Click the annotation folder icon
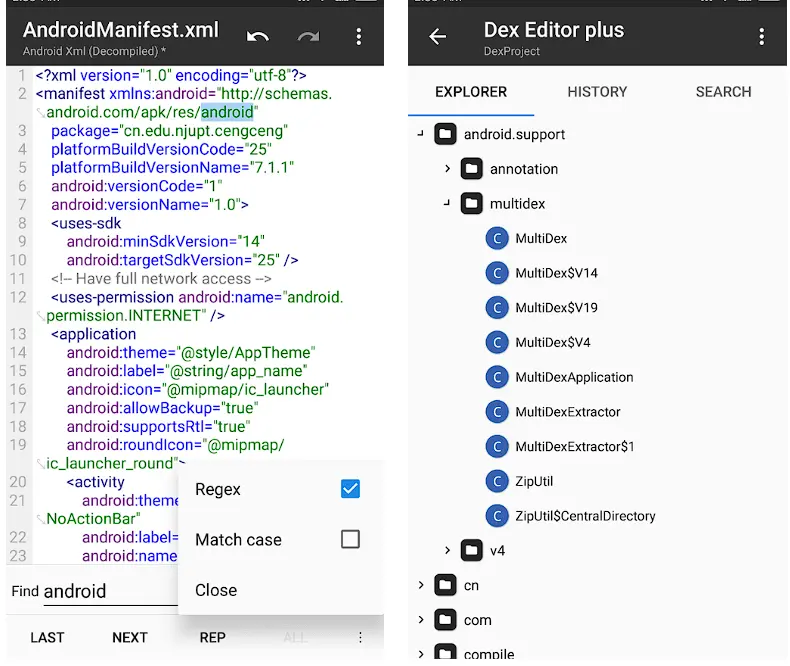The width and height of the screenshot is (790, 666). click(472, 169)
